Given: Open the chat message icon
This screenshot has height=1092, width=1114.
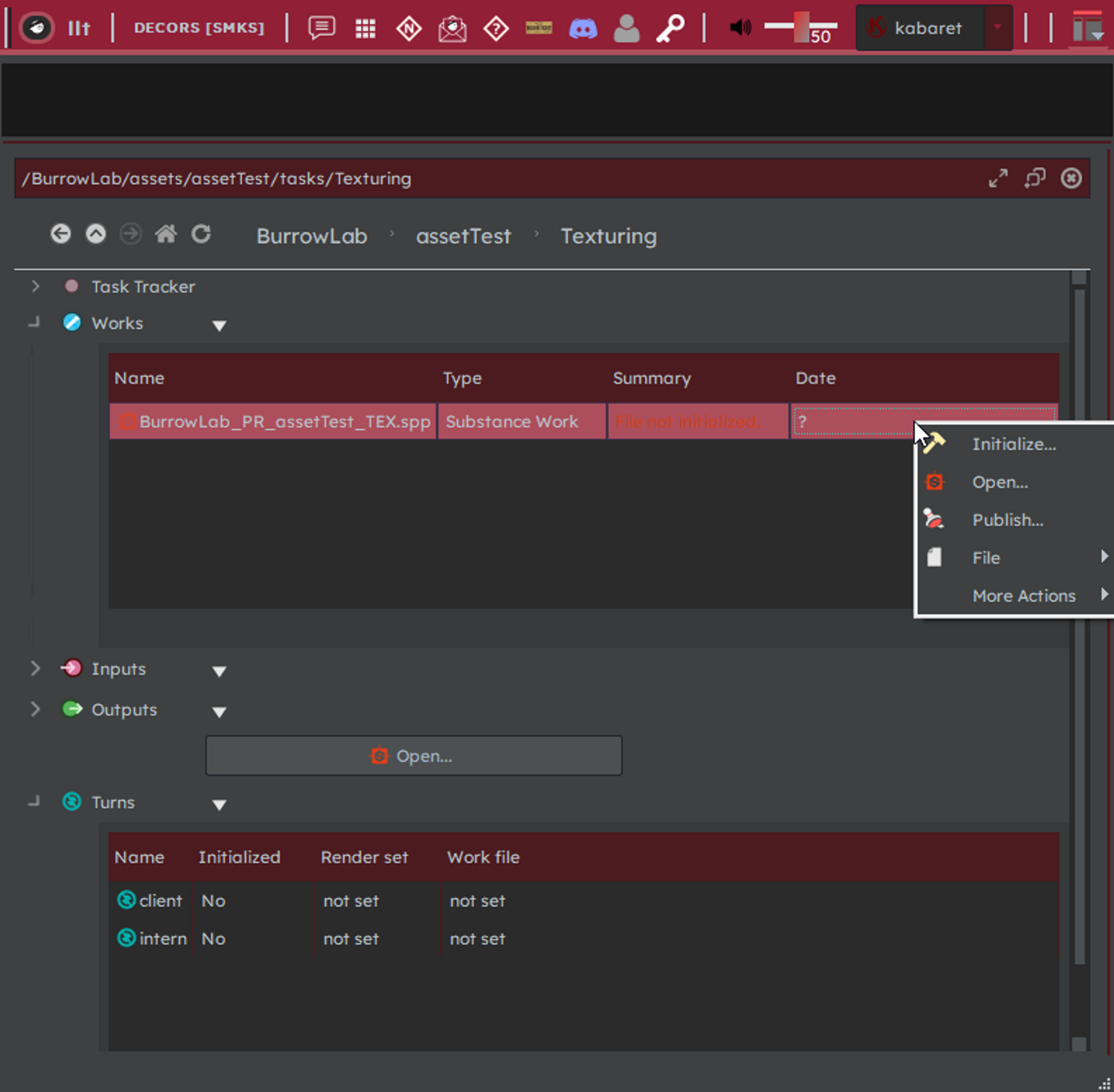Looking at the screenshot, I should click(321, 27).
